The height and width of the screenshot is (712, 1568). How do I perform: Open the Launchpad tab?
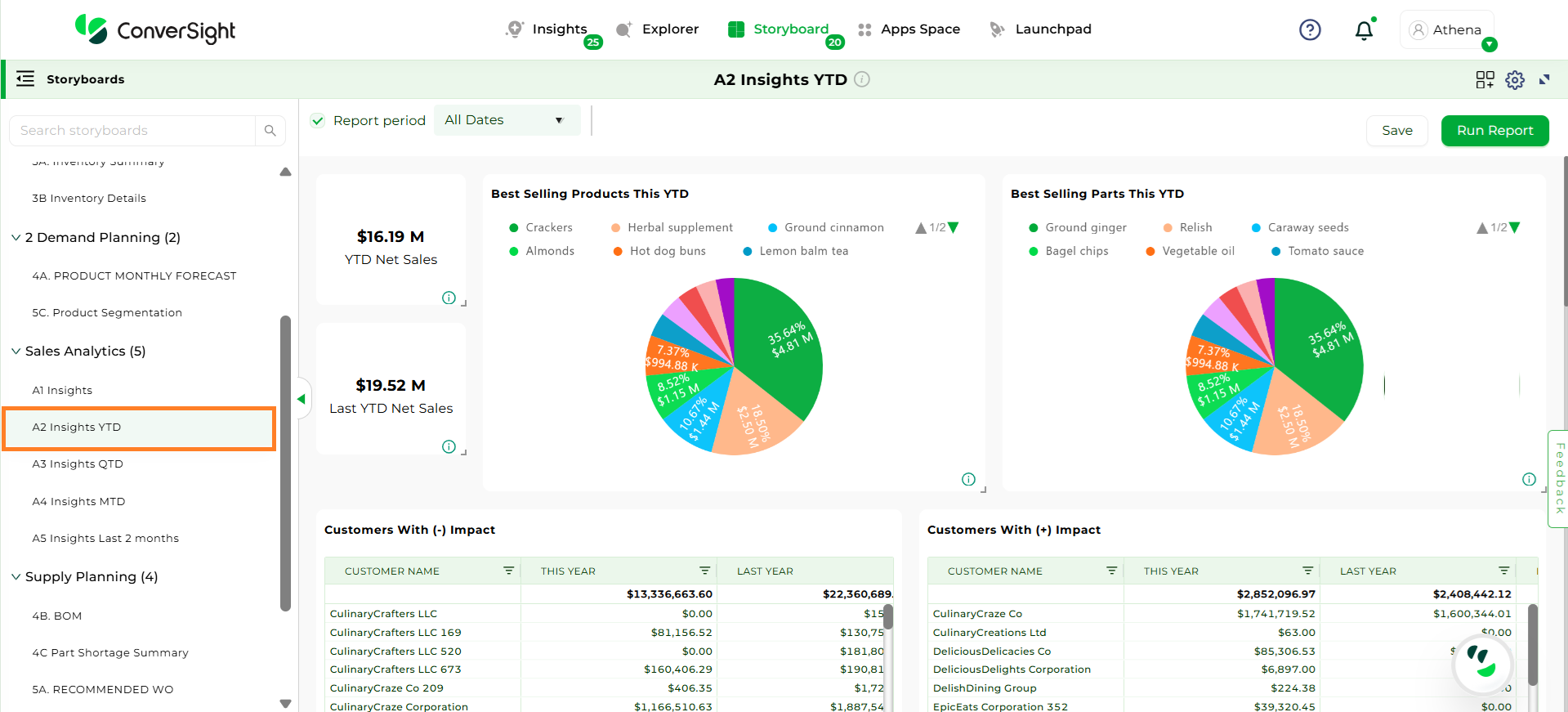tap(1040, 29)
